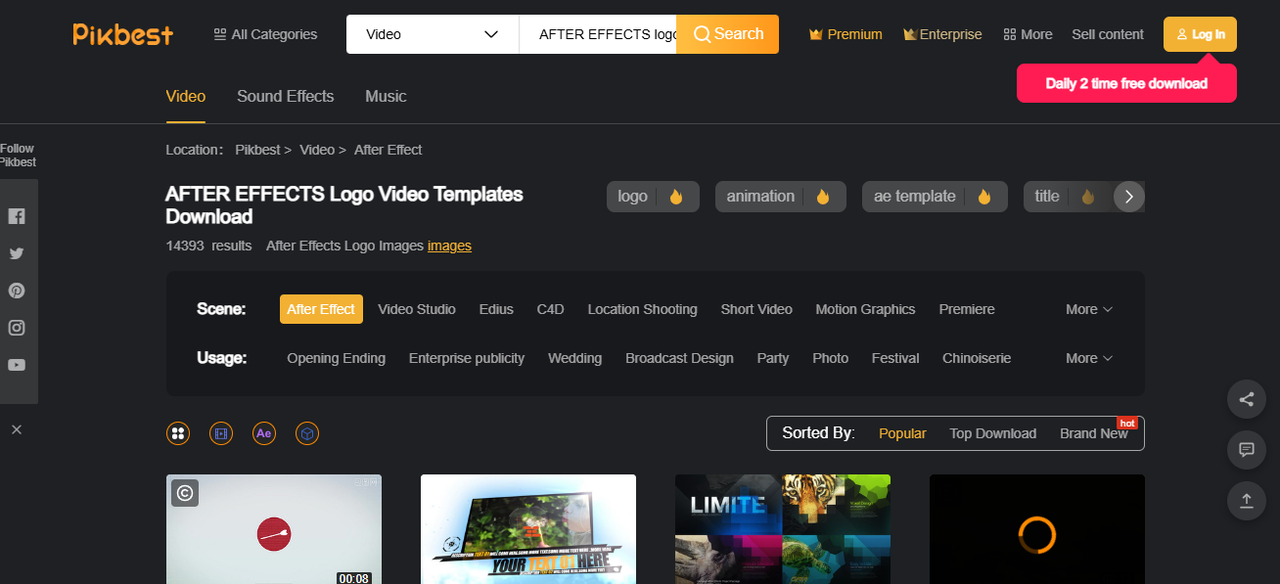1280x584 pixels.
Task: Go to Pikbest breadcrumb link
Action: [258, 149]
